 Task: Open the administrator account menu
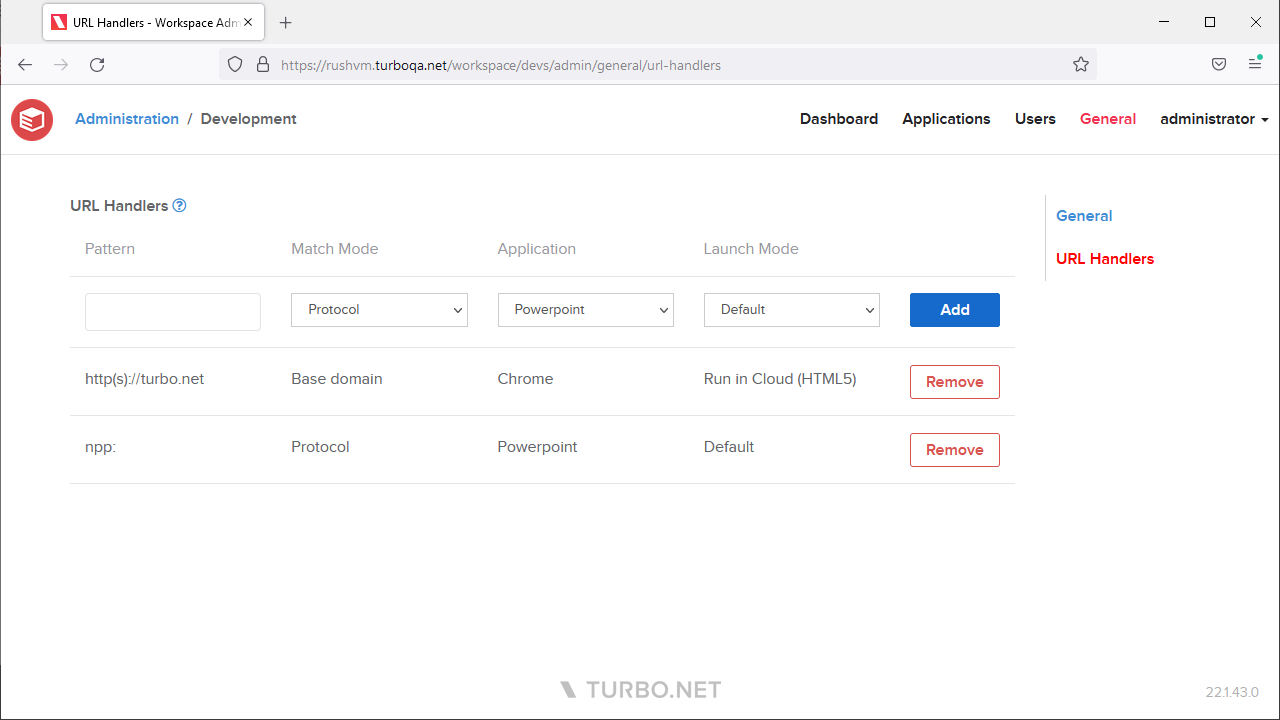(1214, 119)
